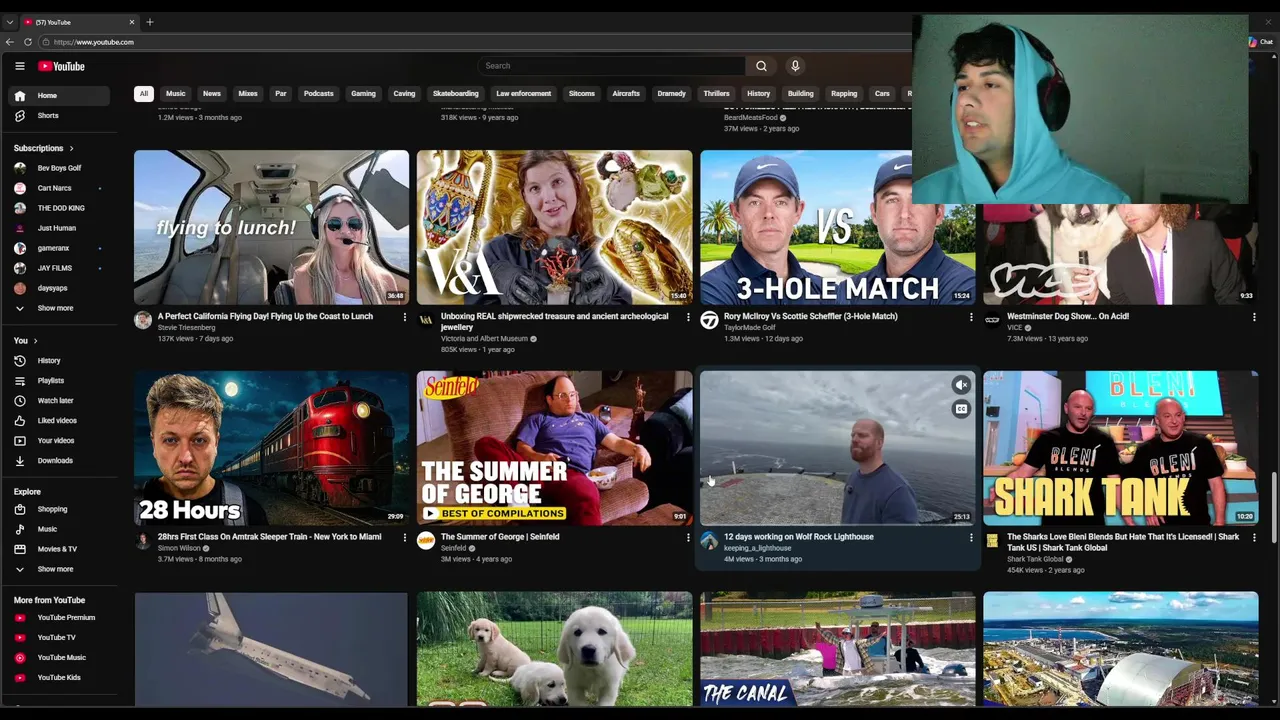The image size is (1280, 720).
Task: Select the Skateboarding filter chip
Action: [x=456, y=94]
